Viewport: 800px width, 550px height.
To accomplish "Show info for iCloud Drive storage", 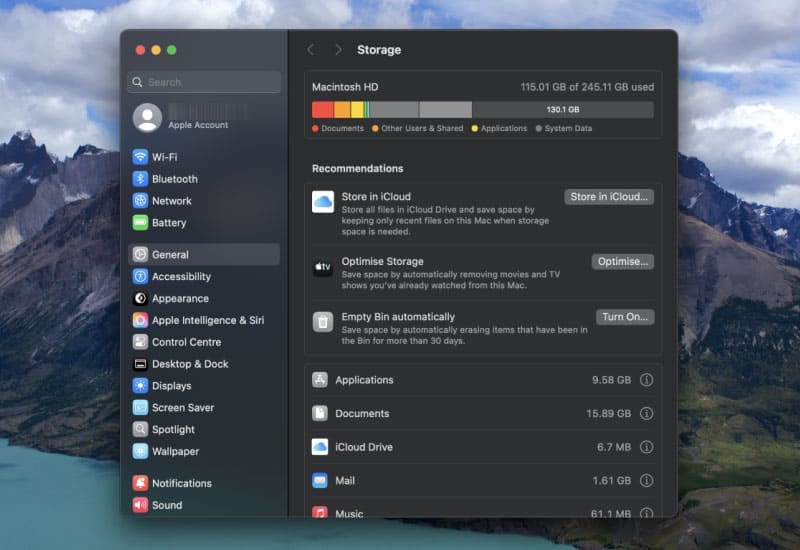I will click(646, 447).
